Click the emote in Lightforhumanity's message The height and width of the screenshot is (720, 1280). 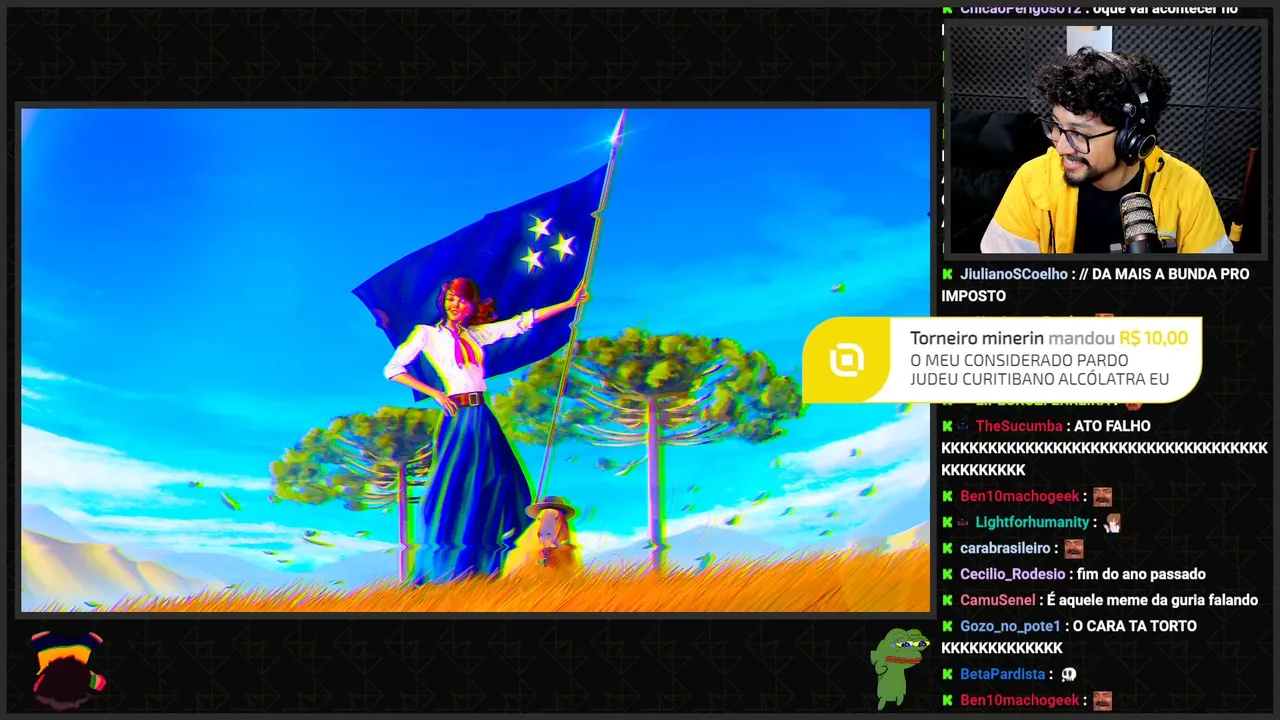click(1112, 522)
